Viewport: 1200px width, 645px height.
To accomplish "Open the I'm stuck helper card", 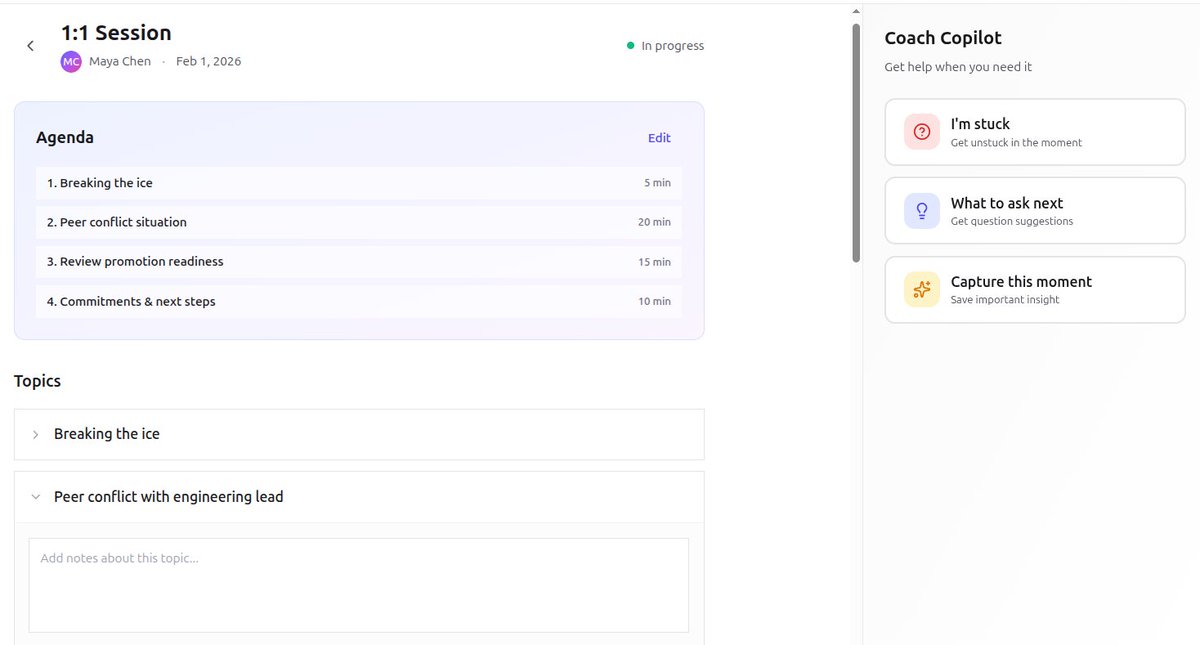I will 1035,132.
